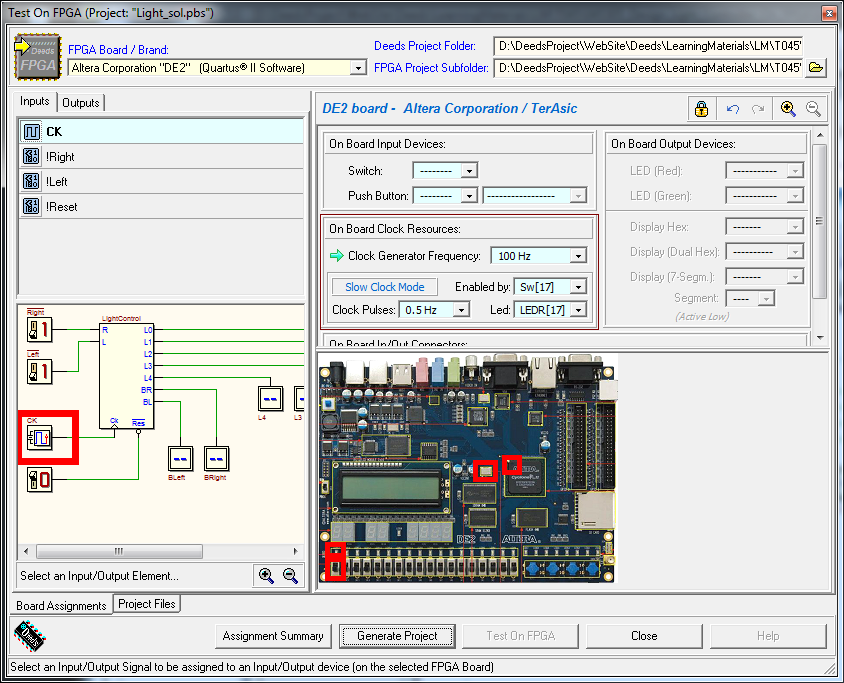Screen dimensions: 844x683
Task: Switch to the Inputs tab
Action: pos(34,101)
